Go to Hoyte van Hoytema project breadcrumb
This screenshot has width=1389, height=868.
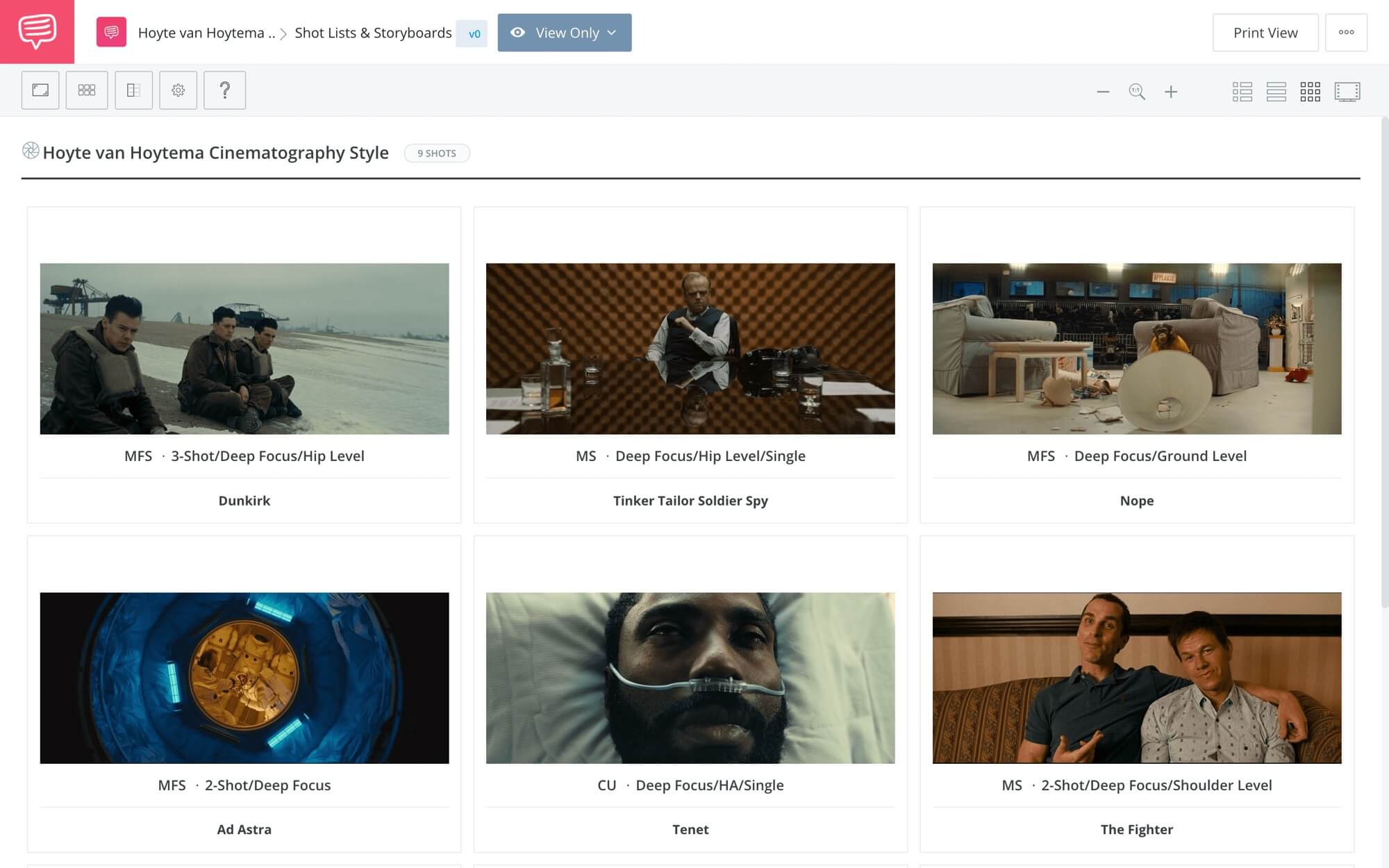206,33
